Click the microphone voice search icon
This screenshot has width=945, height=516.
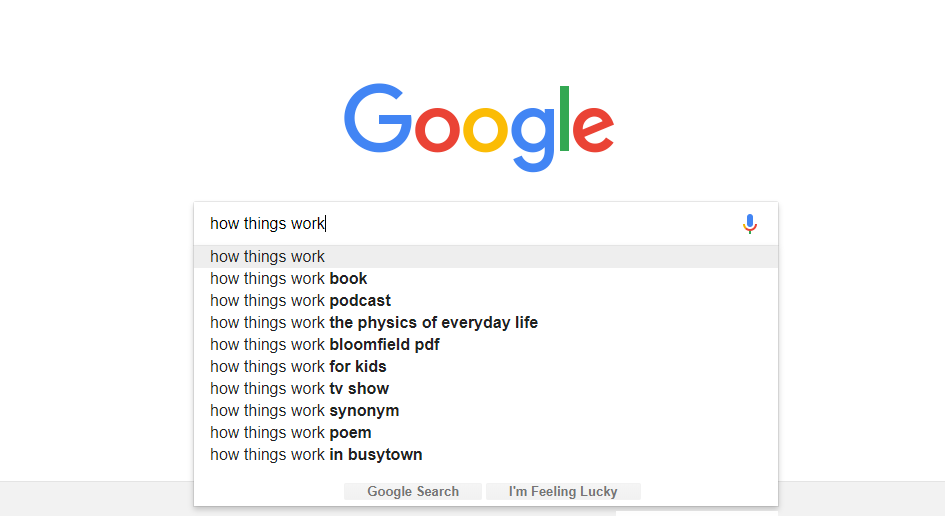750,224
